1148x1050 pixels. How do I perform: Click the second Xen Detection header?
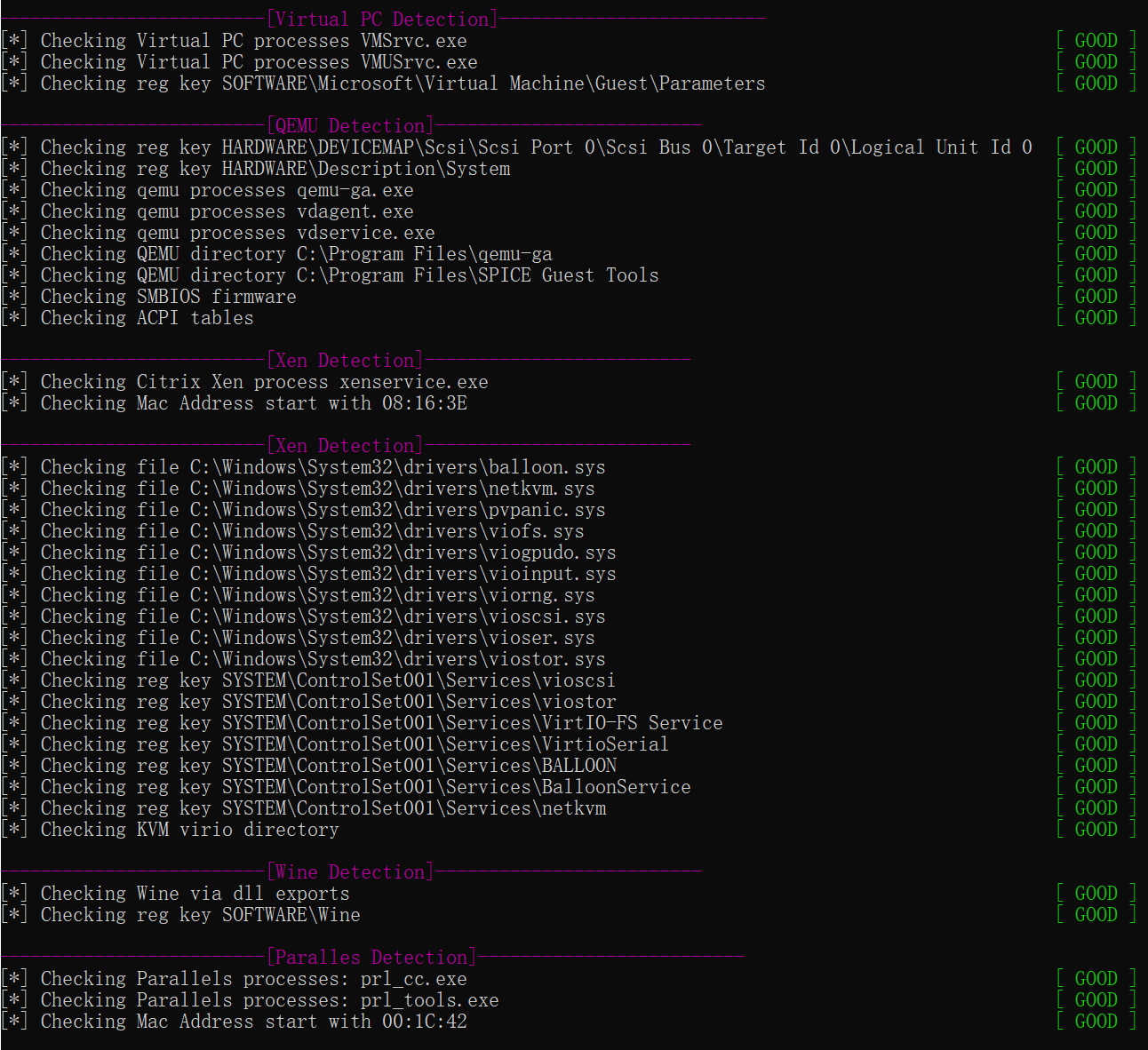tap(345, 446)
